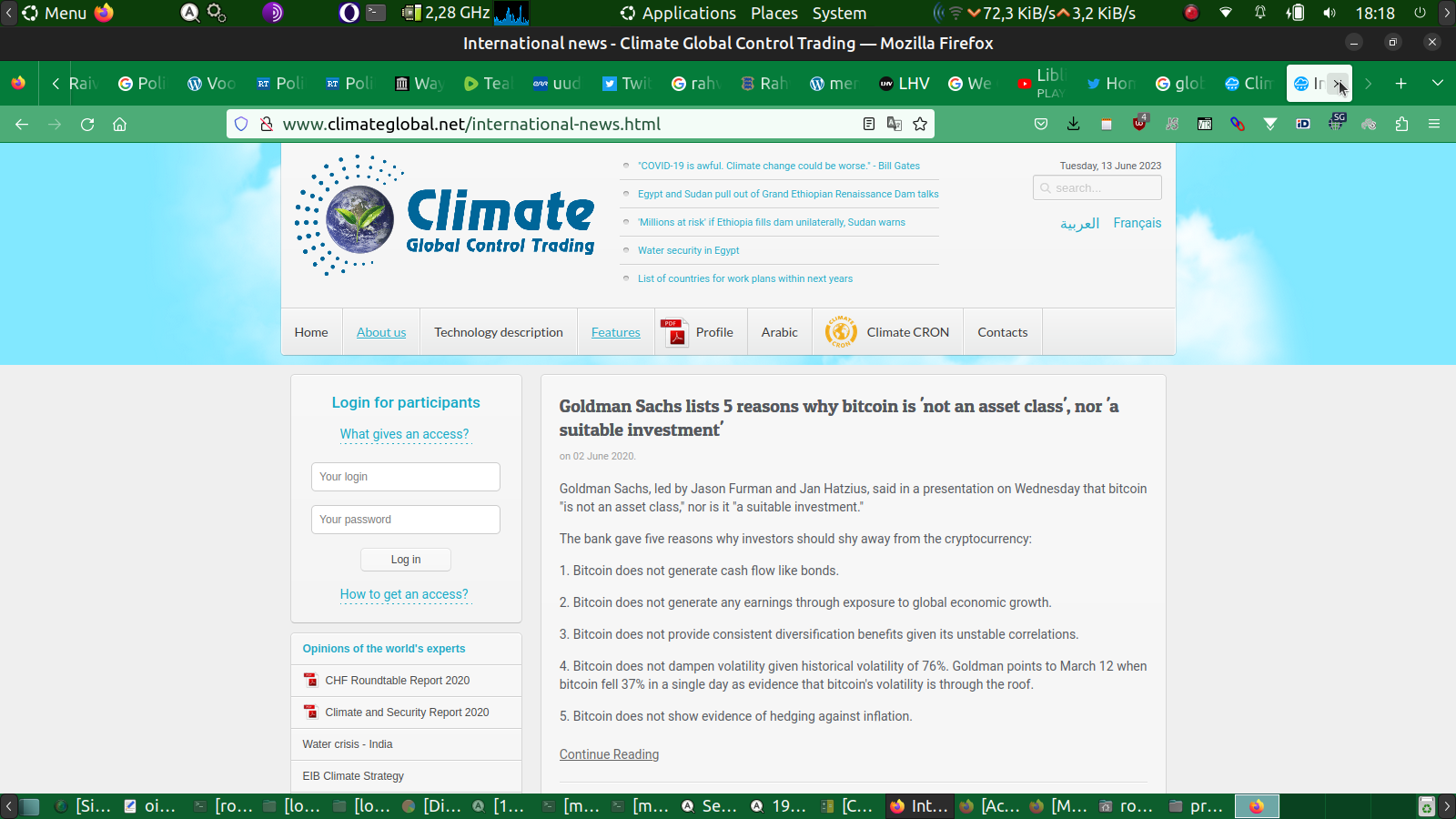Open 'Water security in Egypt' headline
Screen dimensions: 1456x819
pyautogui.click(x=689, y=250)
